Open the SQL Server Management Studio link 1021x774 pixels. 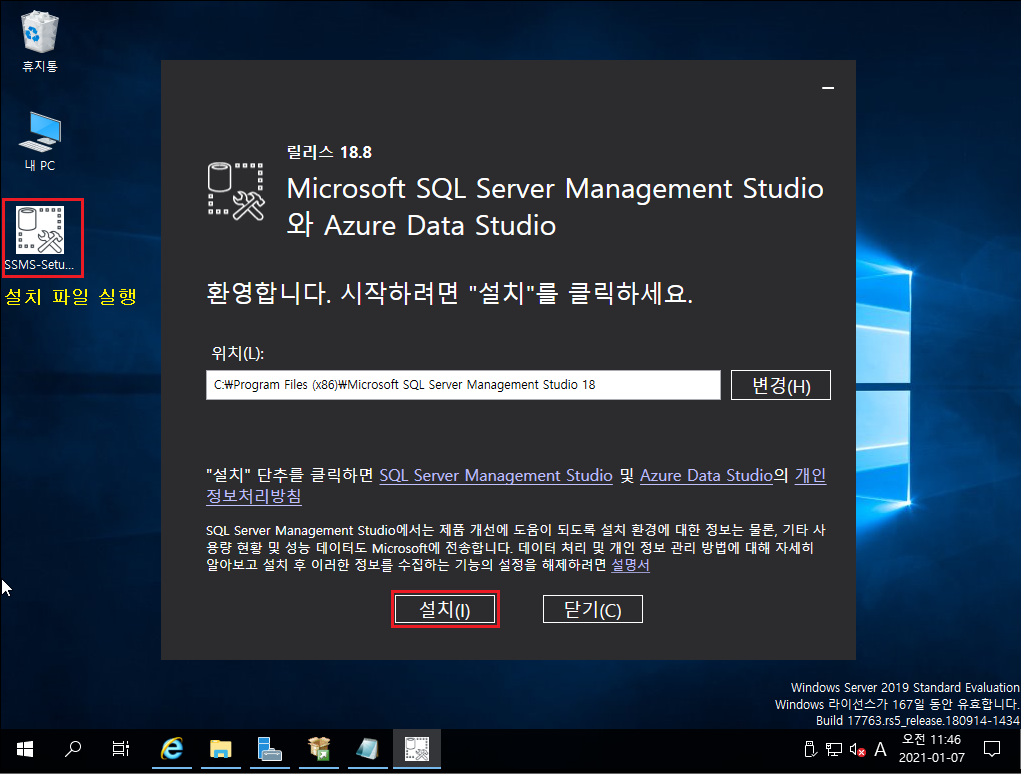pyautogui.click(x=496, y=475)
